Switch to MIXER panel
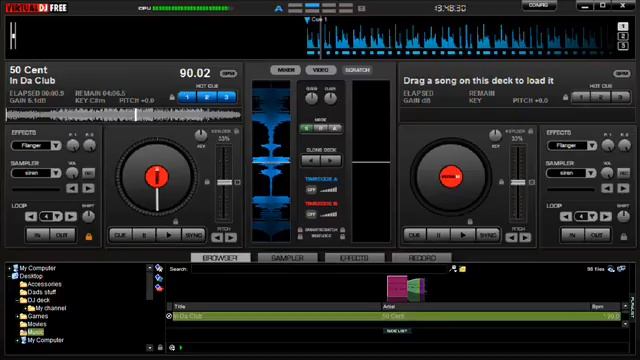640x360 pixels. 286,70
